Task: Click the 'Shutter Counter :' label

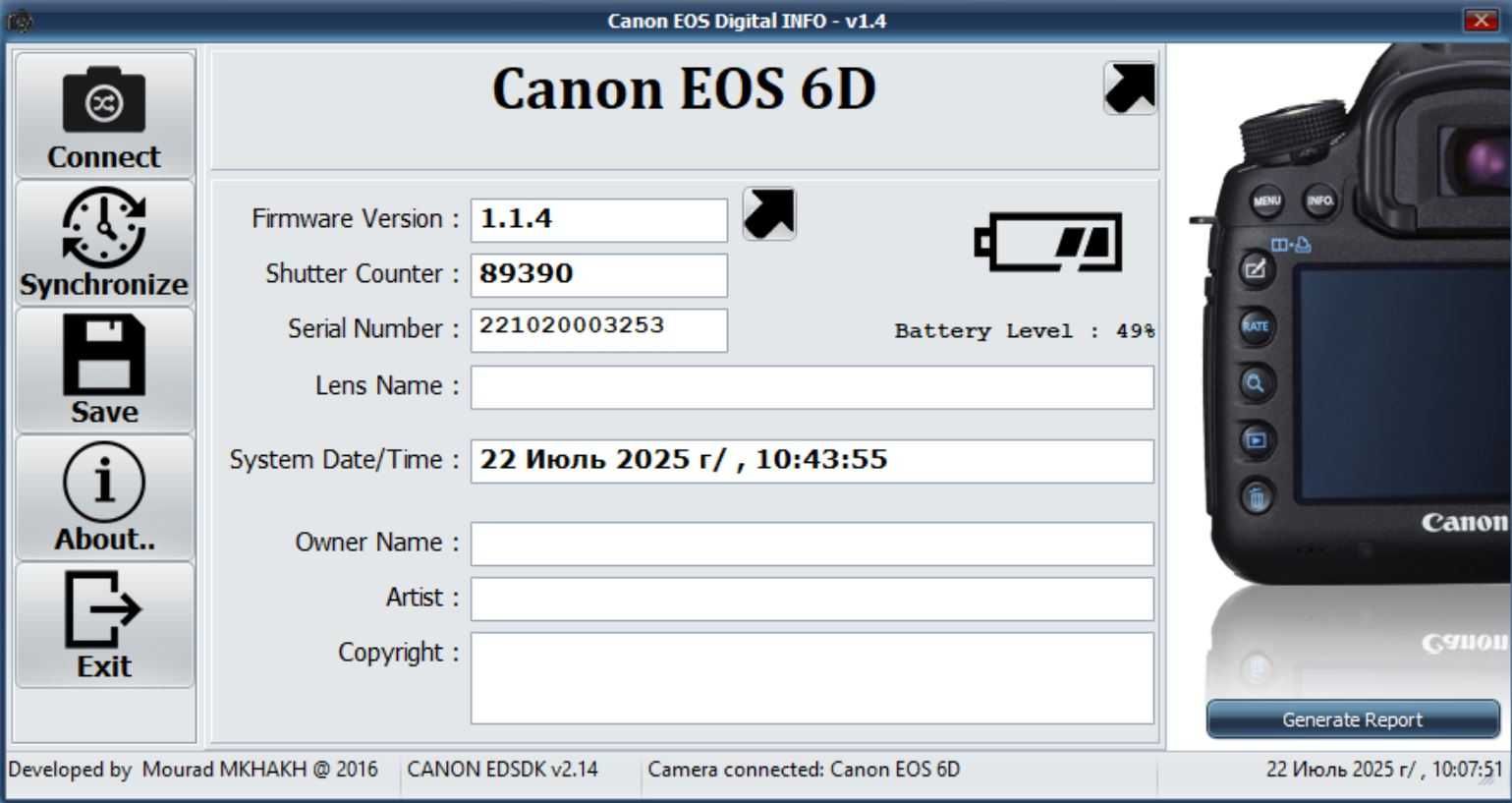Action: 363,274
